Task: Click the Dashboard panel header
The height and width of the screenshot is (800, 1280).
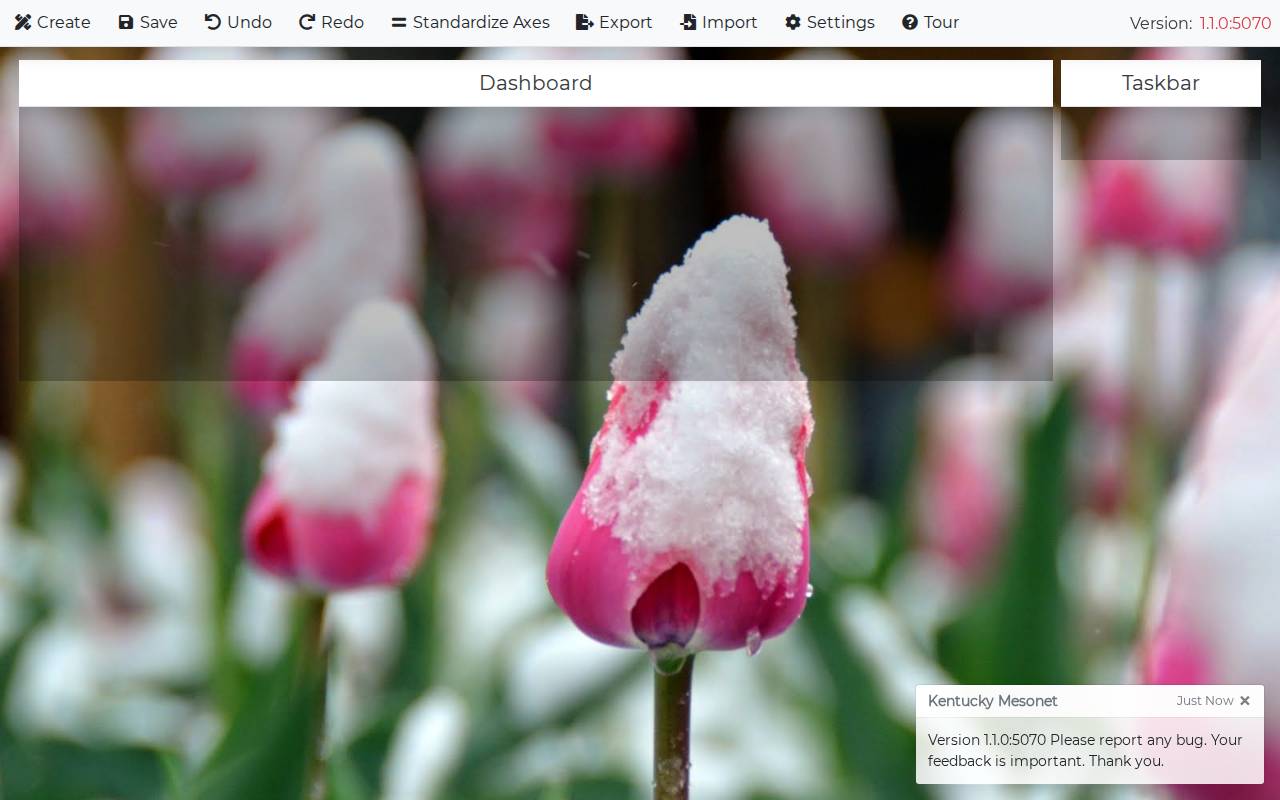Action: point(536,83)
